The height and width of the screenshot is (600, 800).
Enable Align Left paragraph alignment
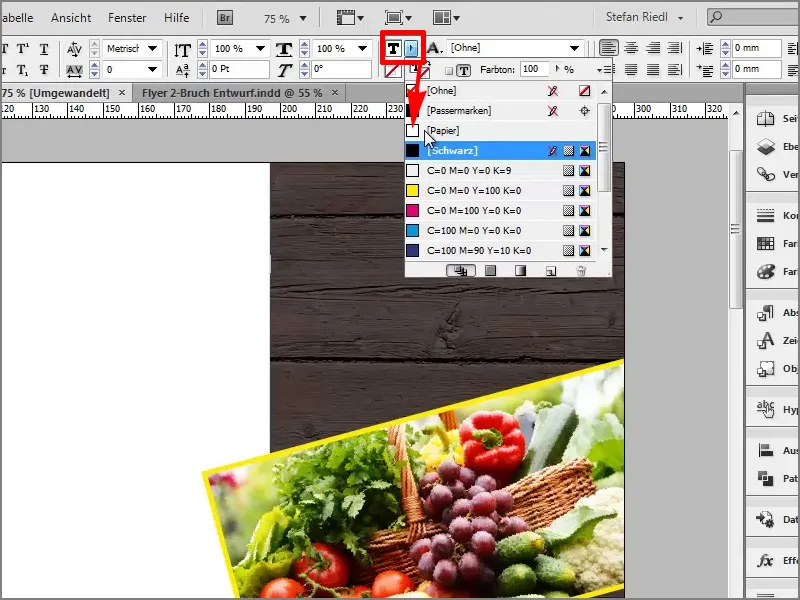click(x=608, y=48)
